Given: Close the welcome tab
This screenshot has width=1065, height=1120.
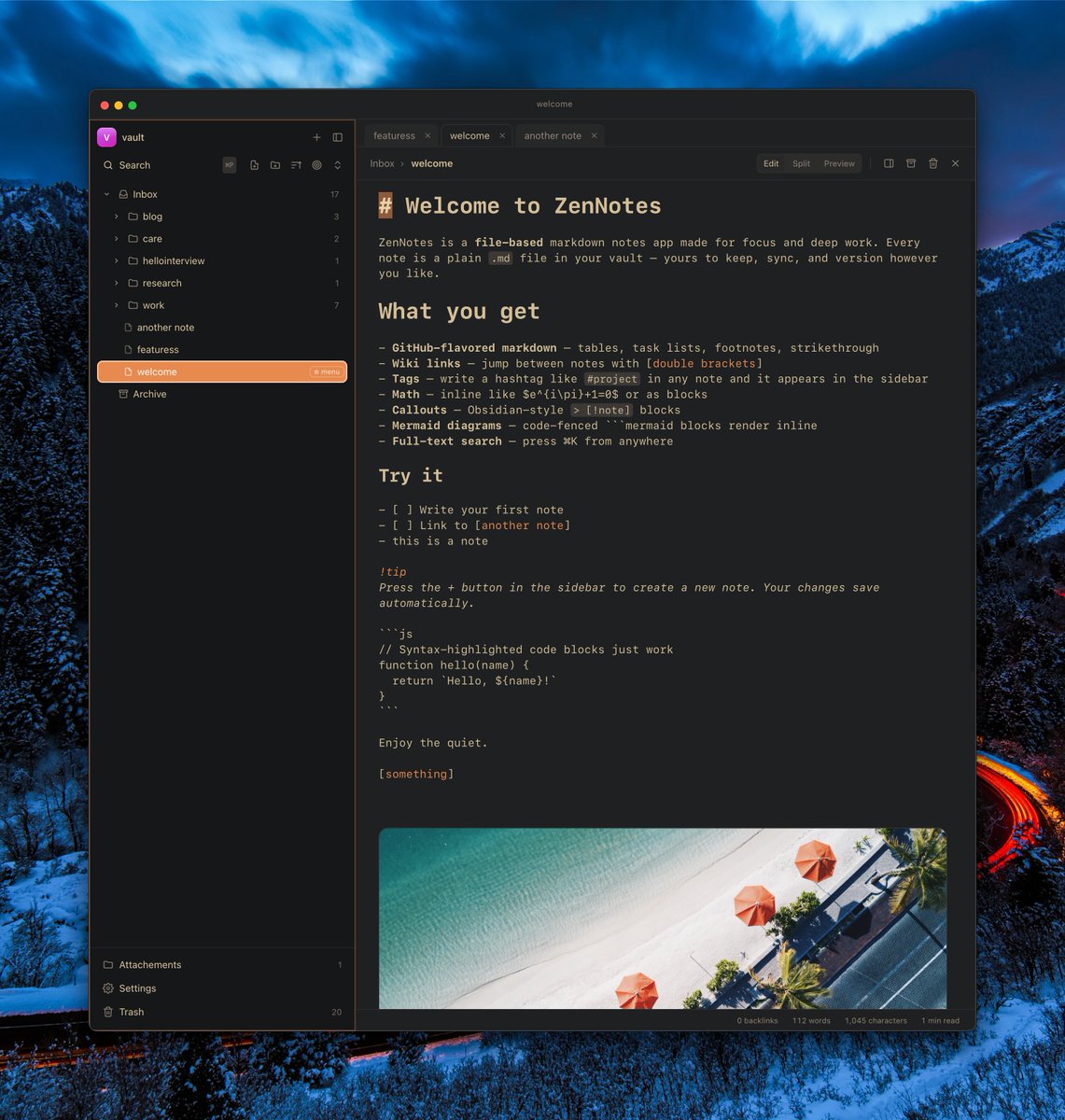Looking at the screenshot, I should pyautogui.click(x=502, y=135).
